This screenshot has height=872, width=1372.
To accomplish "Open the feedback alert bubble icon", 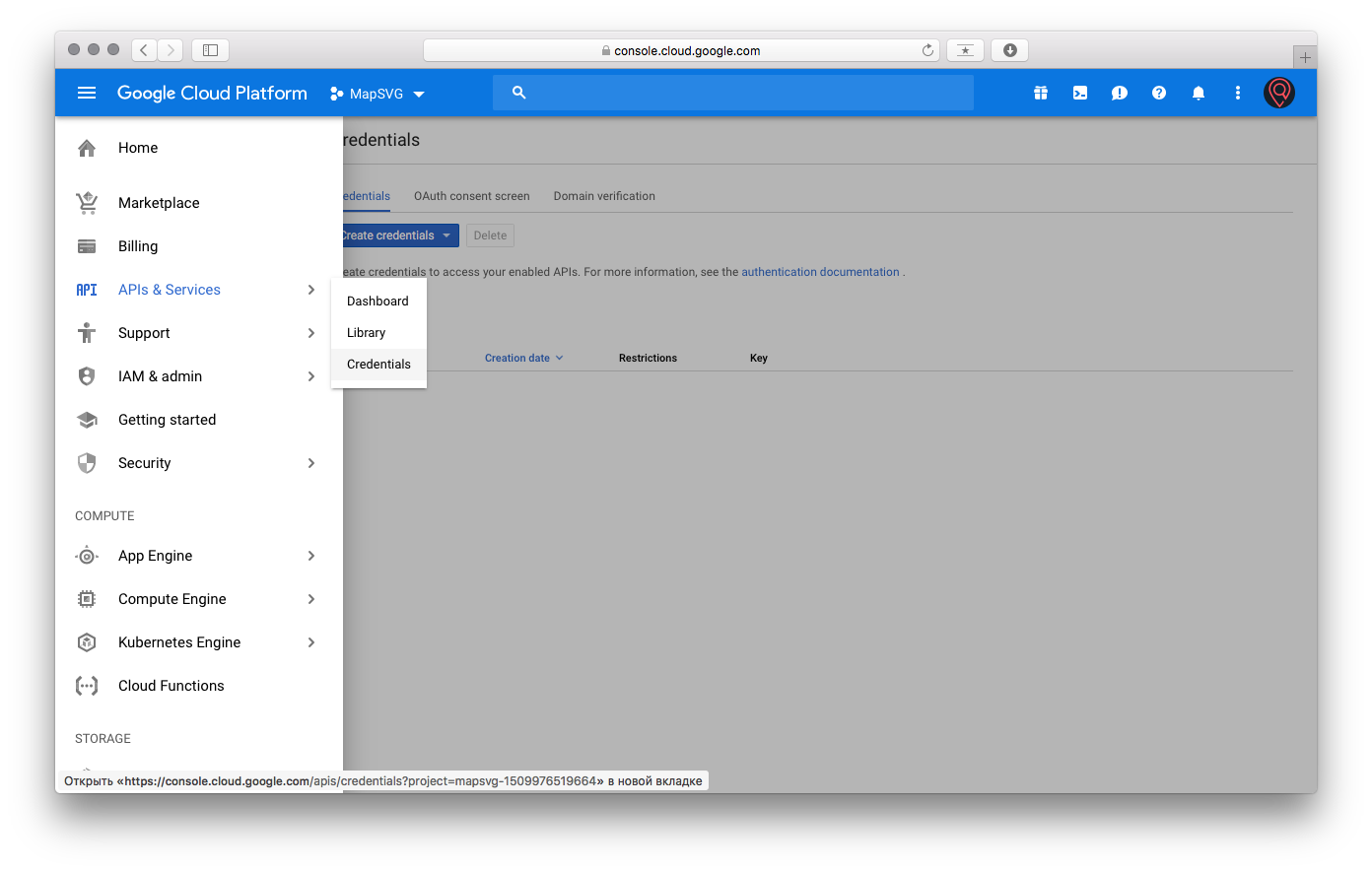I will (x=1120, y=93).
